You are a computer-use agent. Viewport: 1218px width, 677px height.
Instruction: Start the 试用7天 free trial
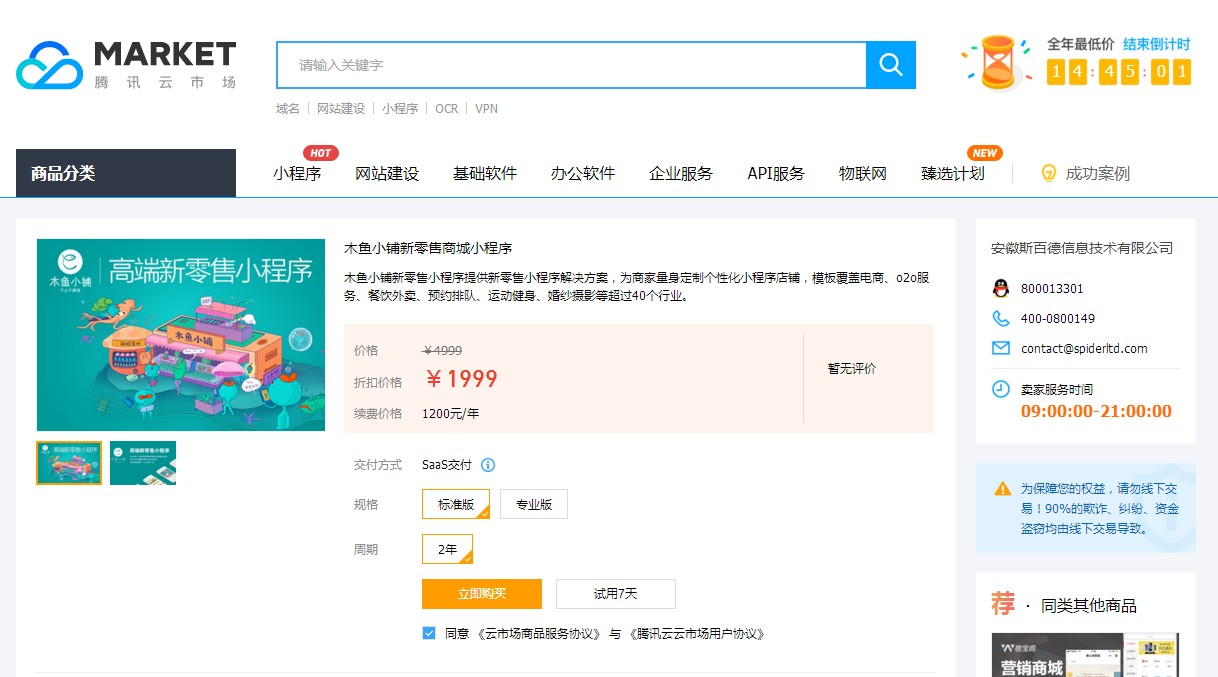point(616,594)
